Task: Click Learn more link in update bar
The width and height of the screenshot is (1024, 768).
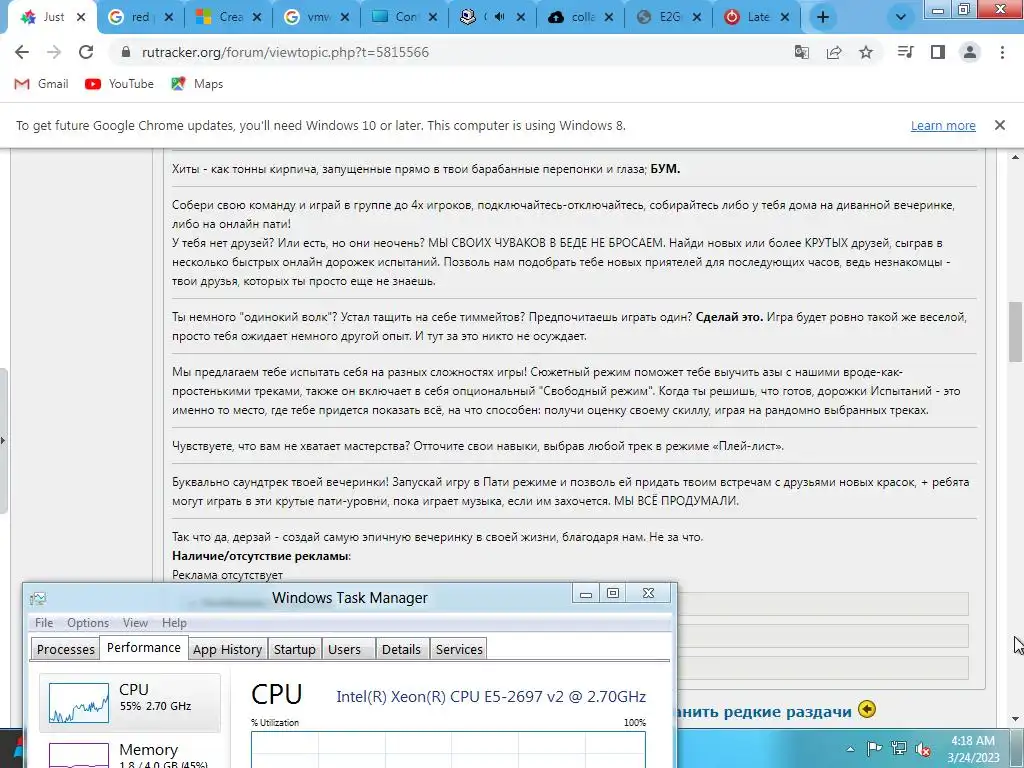Action: 943,125
